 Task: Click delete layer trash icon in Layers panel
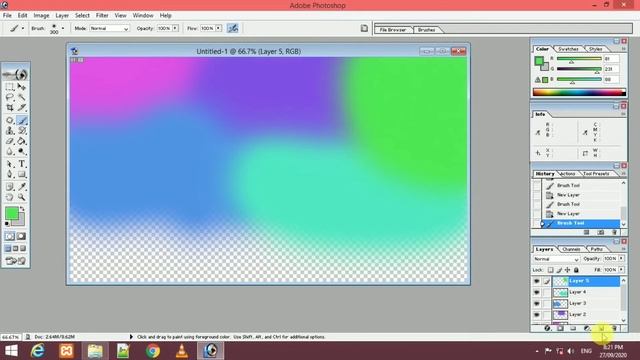pyautogui.click(x=614, y=329)
